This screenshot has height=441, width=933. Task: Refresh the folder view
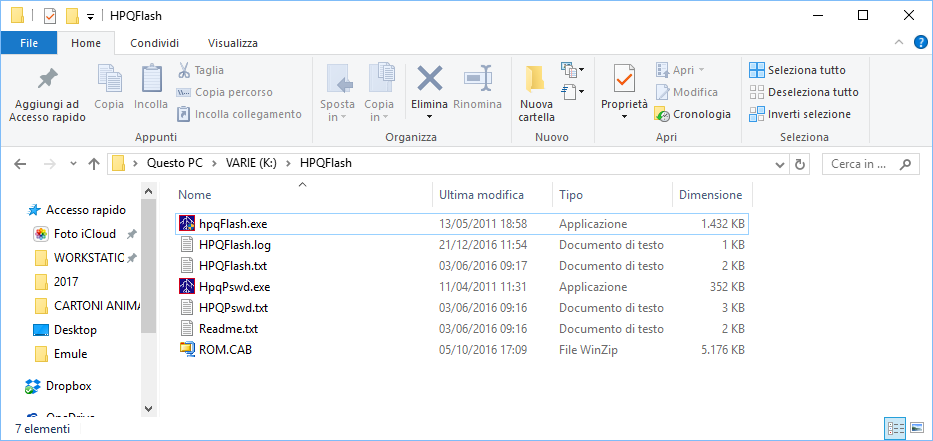[800, 164]
